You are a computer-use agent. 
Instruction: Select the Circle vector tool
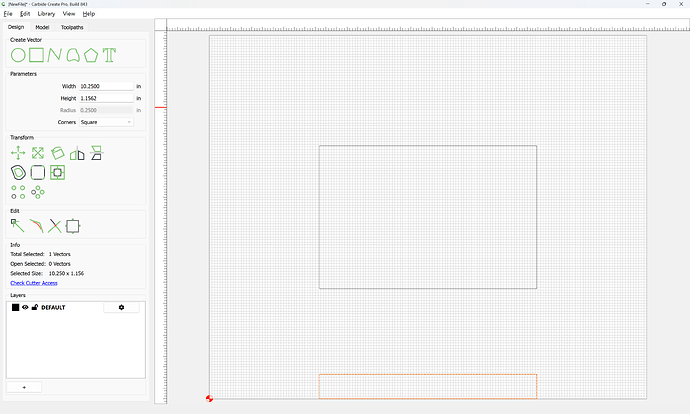tap(18, 55)
